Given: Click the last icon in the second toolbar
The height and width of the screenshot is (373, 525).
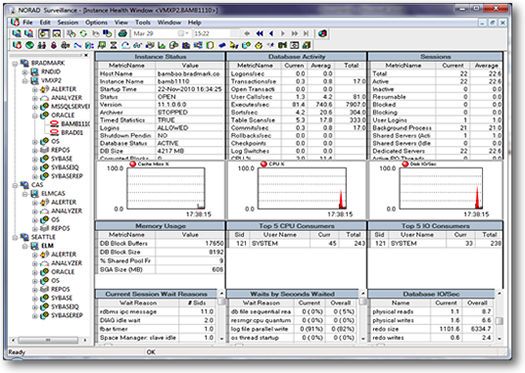Looking at the screenshot, I should (x=306, y=45).
